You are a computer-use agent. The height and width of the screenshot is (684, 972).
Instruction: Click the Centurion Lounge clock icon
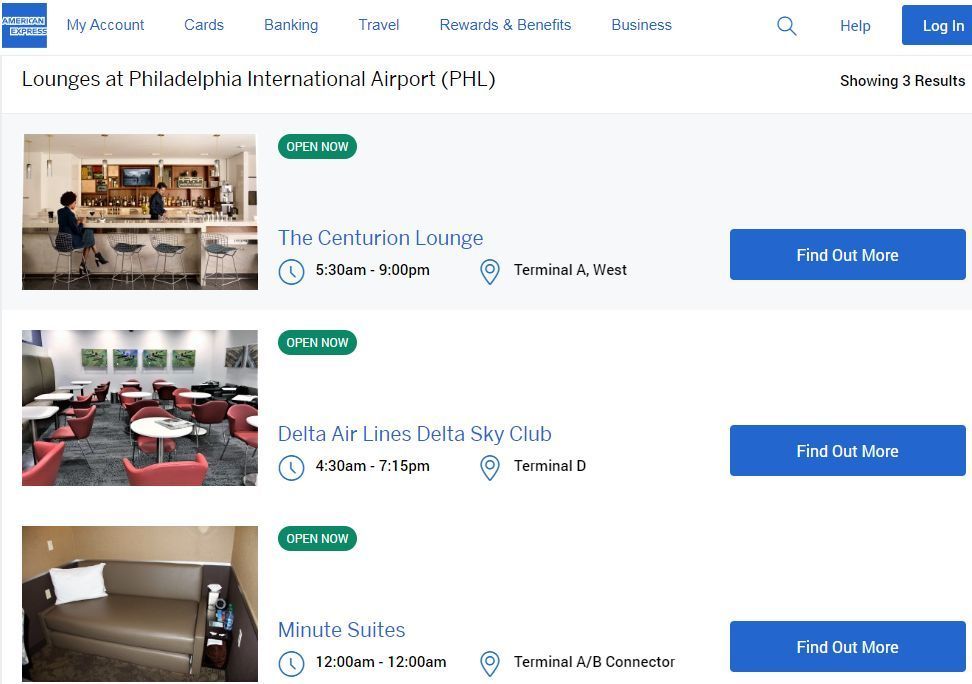coord(291,271)
